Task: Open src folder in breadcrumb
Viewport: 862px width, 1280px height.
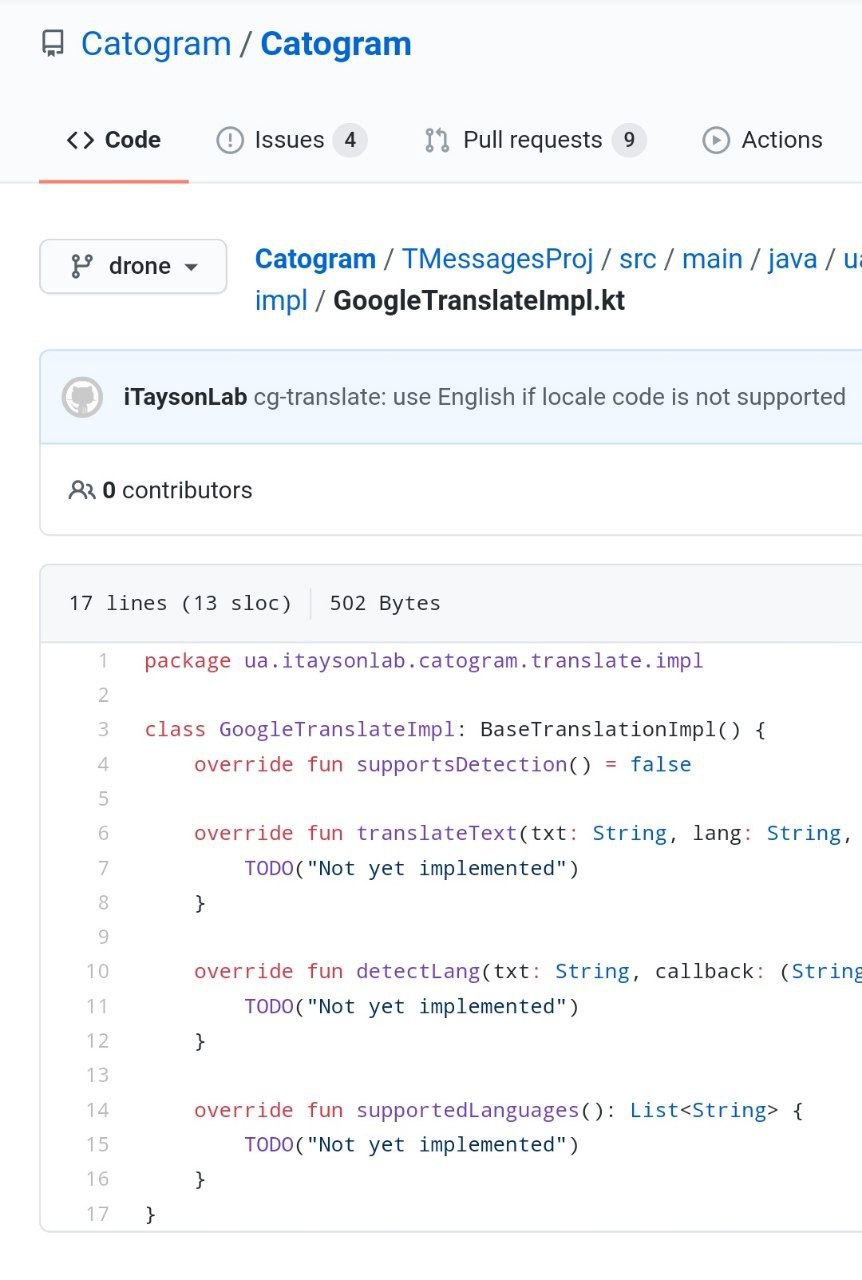Action: click(x=638, y=259)
